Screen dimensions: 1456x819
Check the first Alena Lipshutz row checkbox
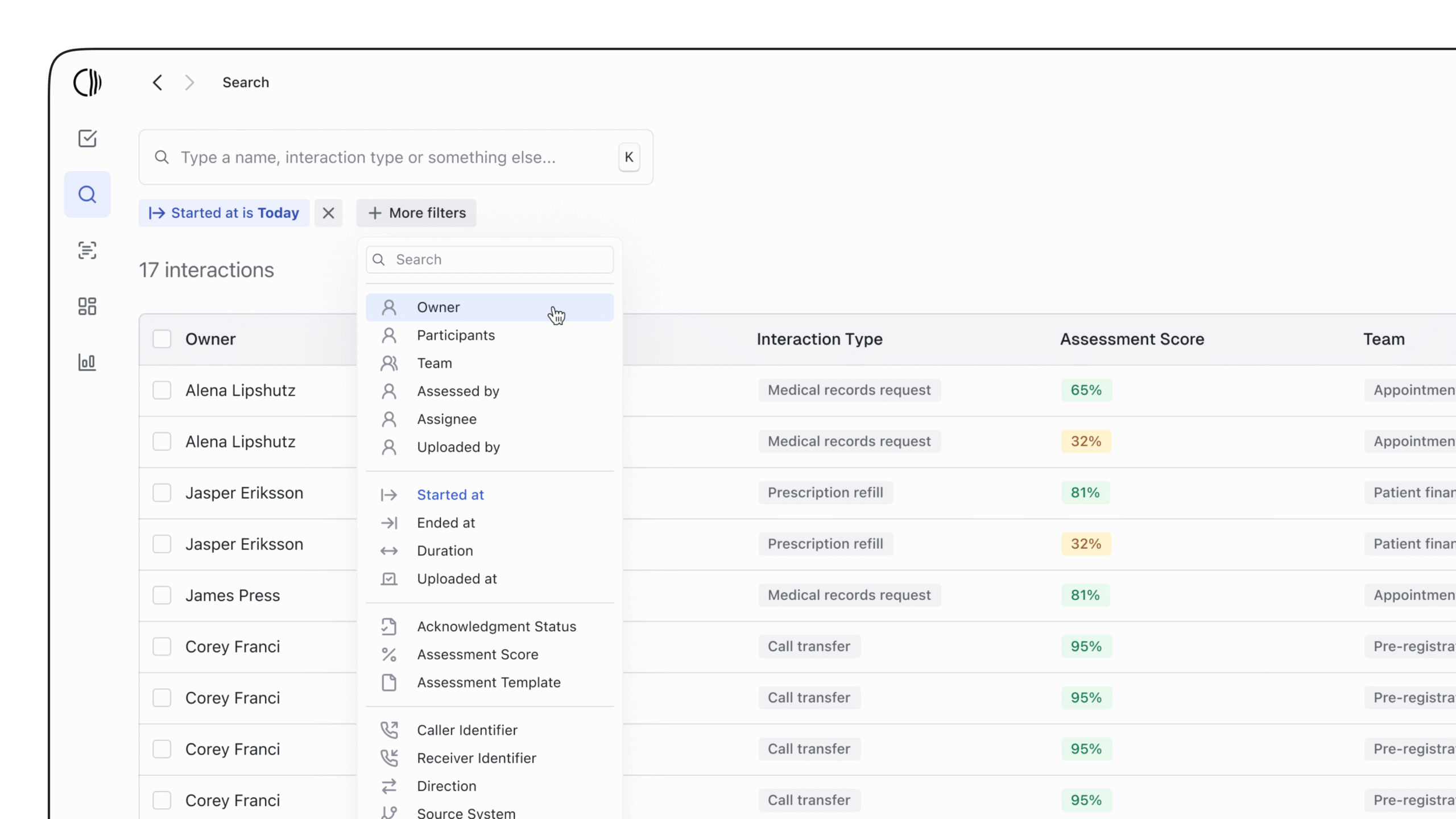click(162, 390)
